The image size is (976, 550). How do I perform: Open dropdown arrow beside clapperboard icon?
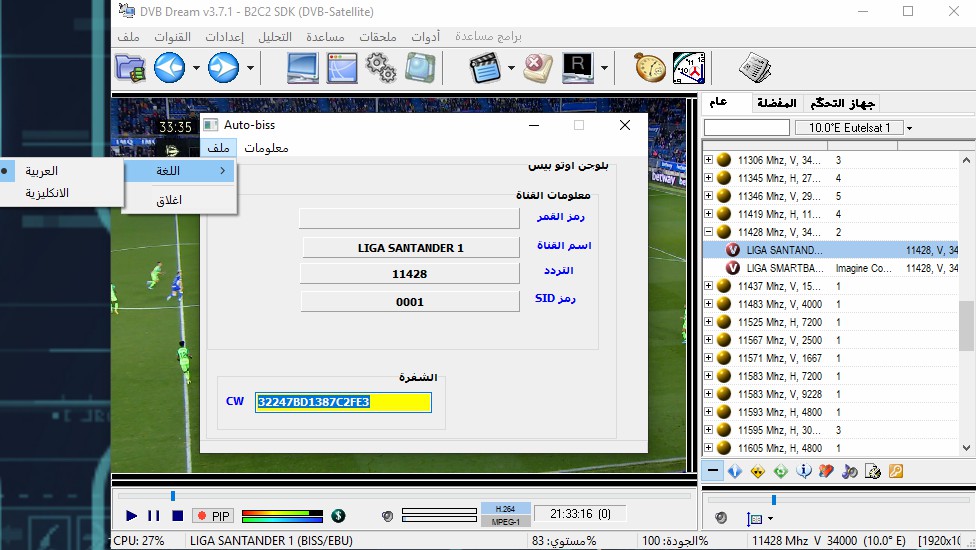[511, 68]
